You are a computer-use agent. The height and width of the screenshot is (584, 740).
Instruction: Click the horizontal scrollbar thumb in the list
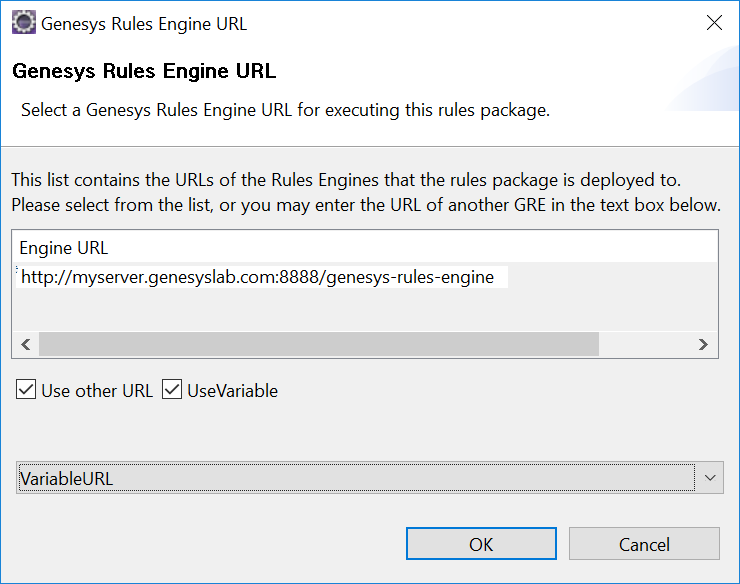pyautogui.click(x=319, y=344)
